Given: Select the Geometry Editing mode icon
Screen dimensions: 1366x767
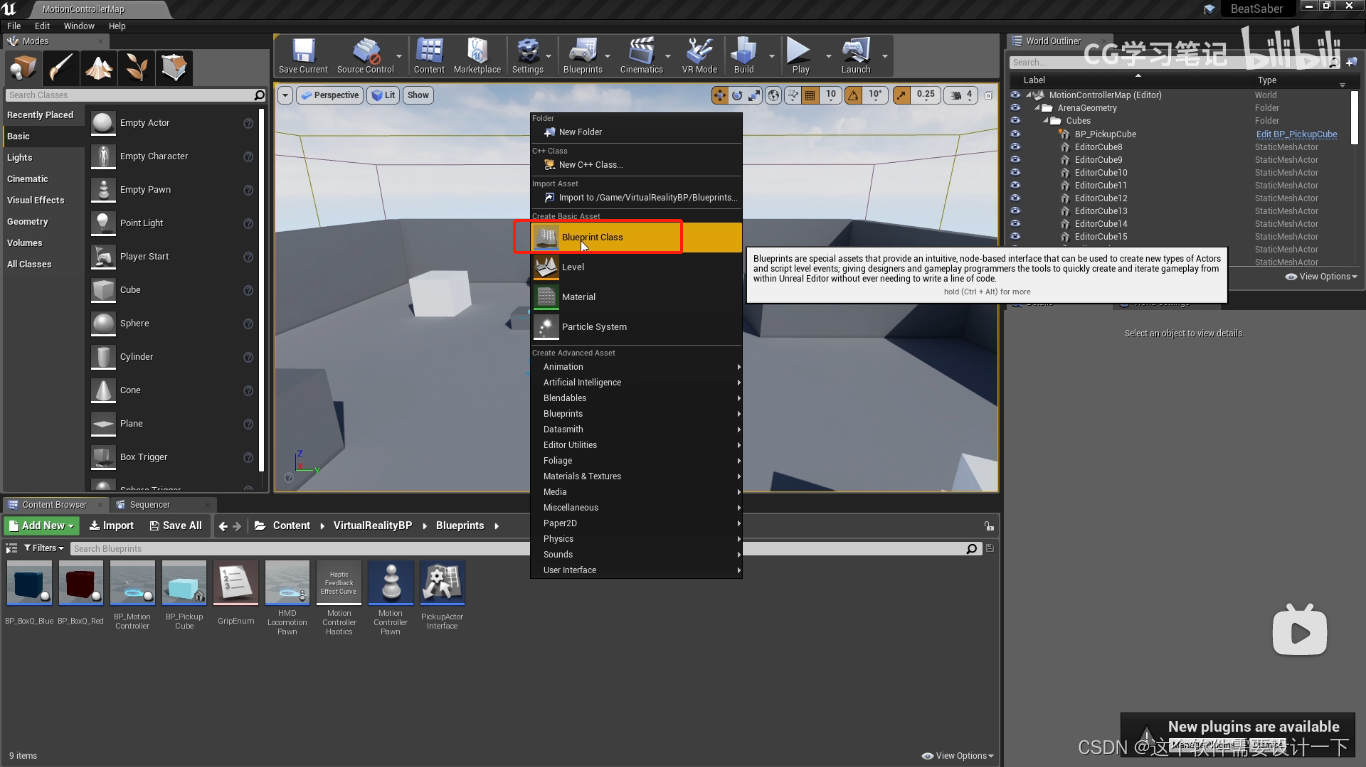Looking at the screenshot, I should (x=174, y=68).
